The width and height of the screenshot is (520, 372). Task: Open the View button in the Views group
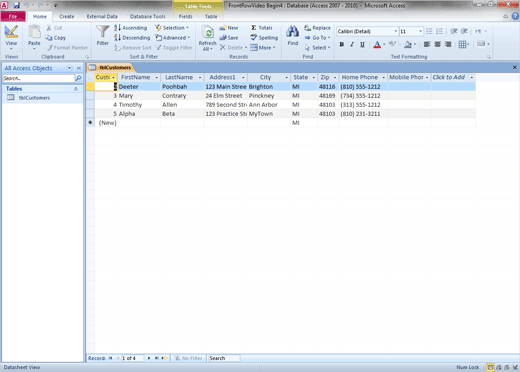coord(11,37)
